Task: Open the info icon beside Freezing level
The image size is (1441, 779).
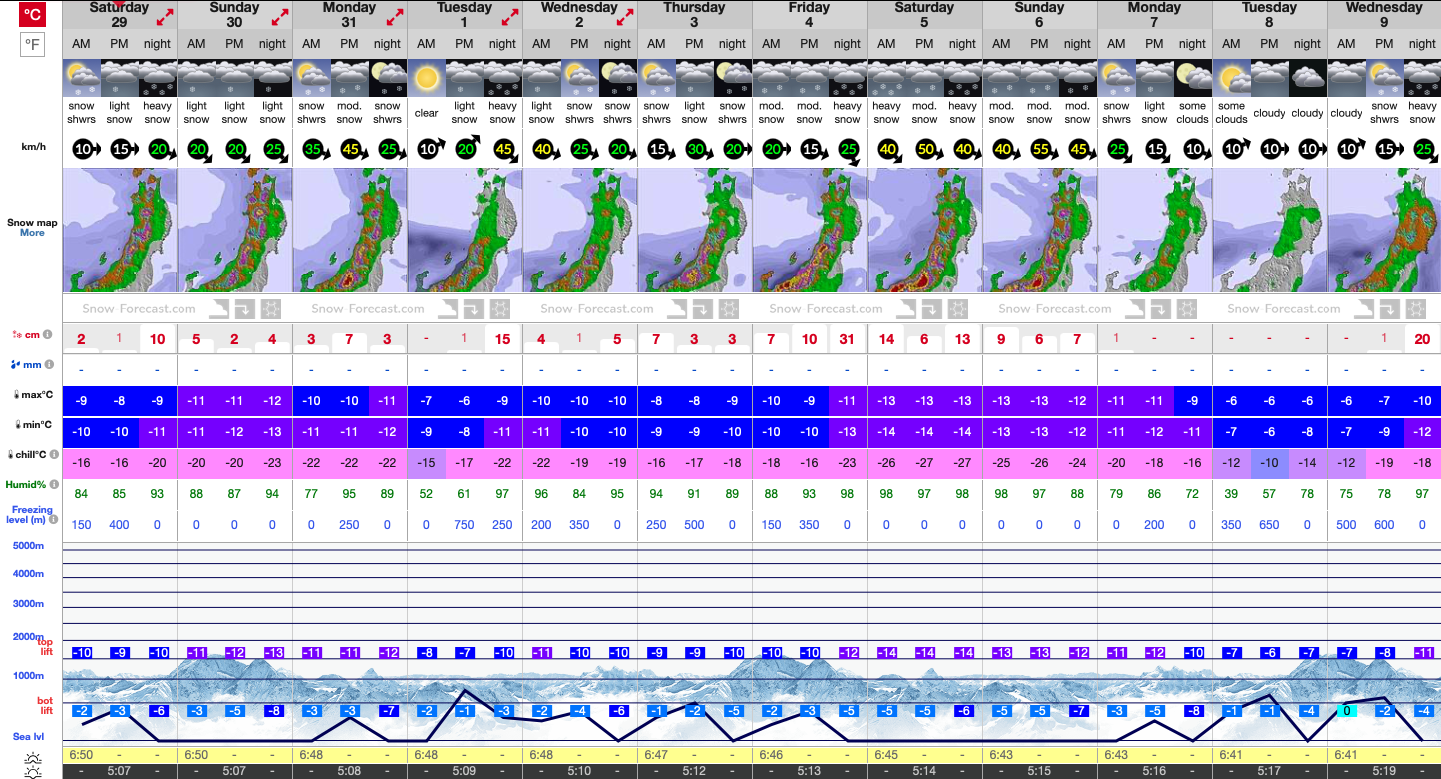Action: point(54,520)
